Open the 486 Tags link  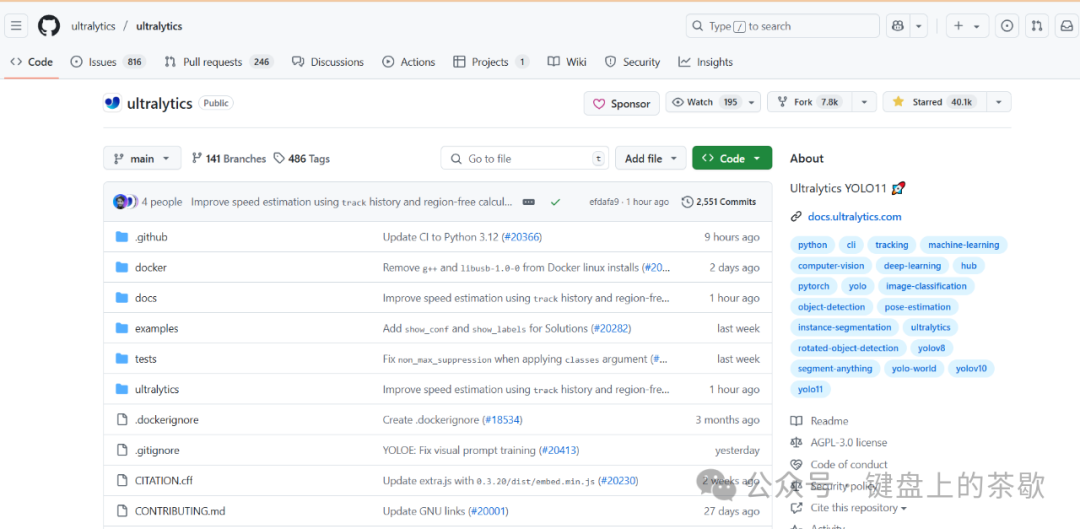tap(302, 158)
